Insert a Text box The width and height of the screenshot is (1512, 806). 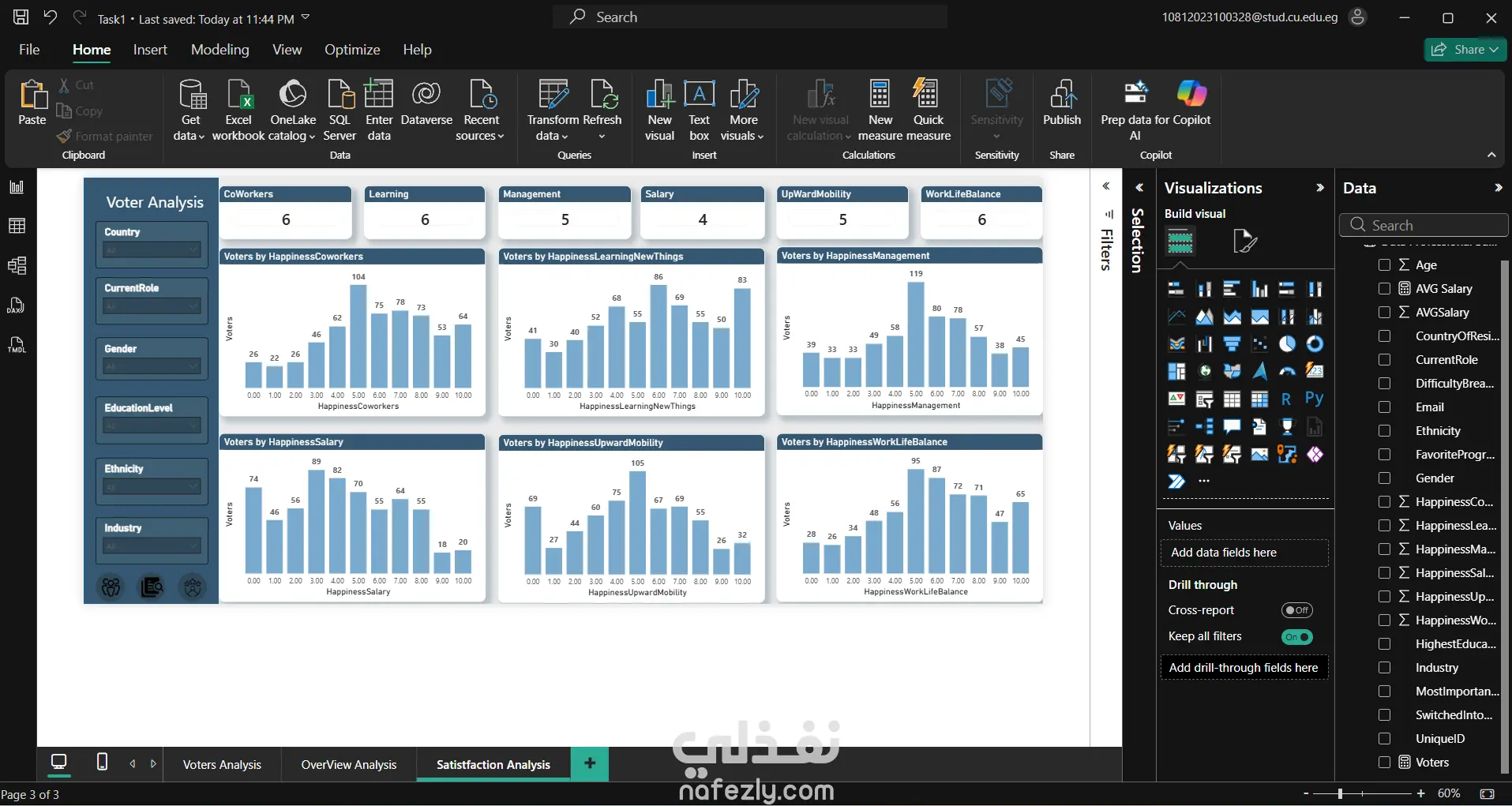click(700, 111)
